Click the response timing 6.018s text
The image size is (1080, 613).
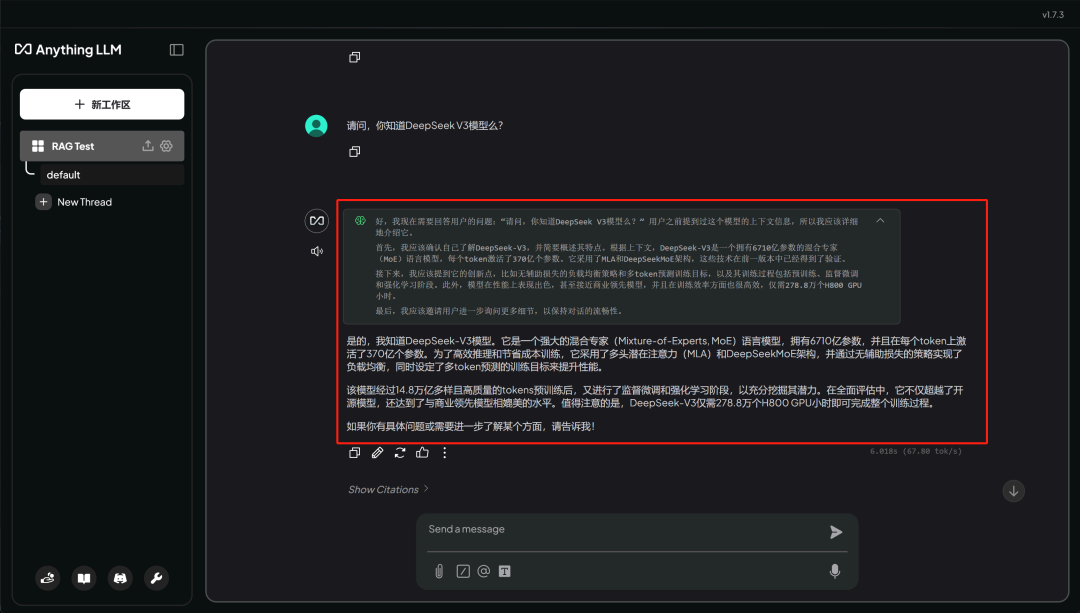pyautogui.click(x=916, y=451)
